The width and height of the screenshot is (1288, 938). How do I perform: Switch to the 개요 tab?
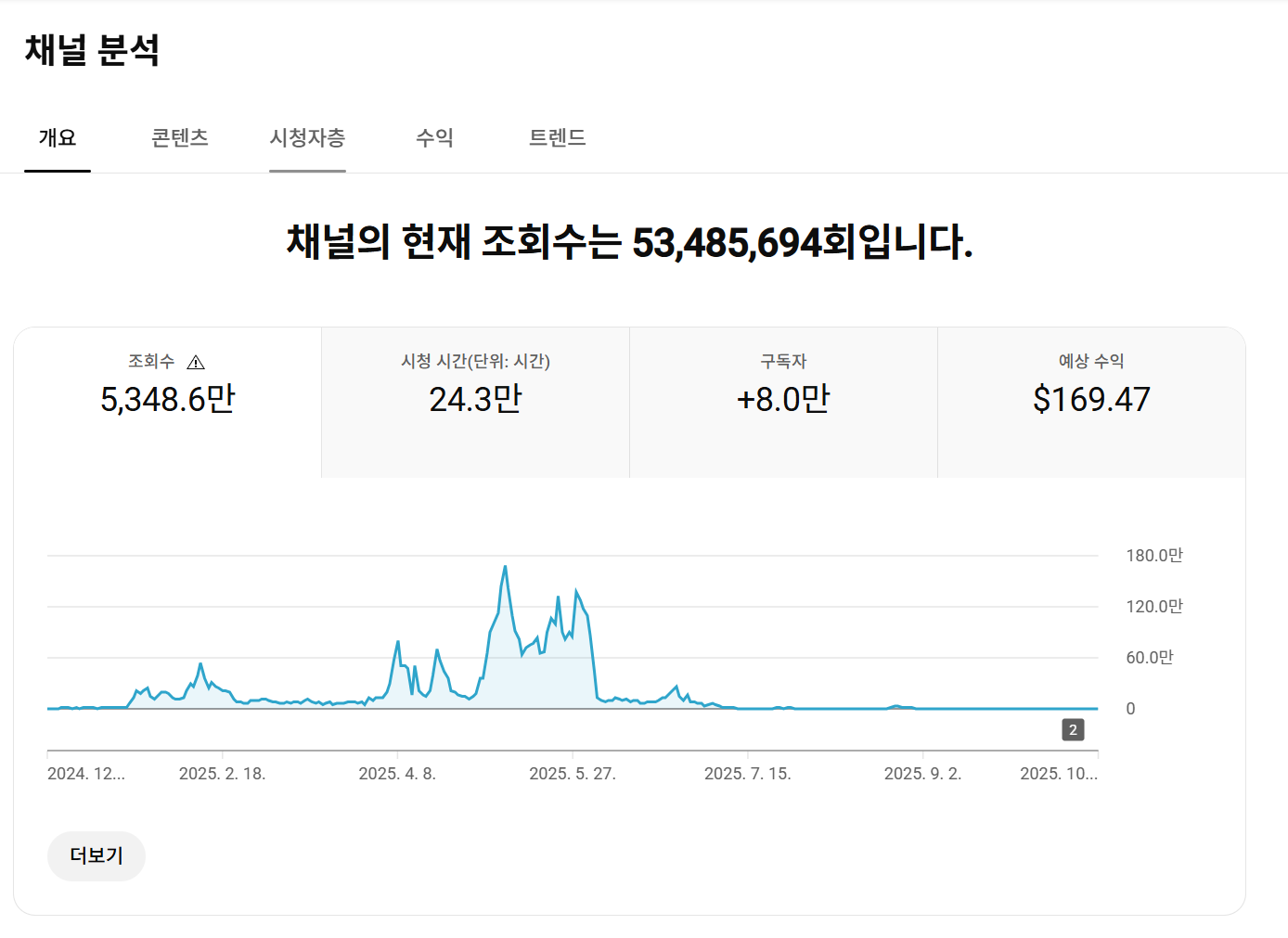(x=58, y=138)
